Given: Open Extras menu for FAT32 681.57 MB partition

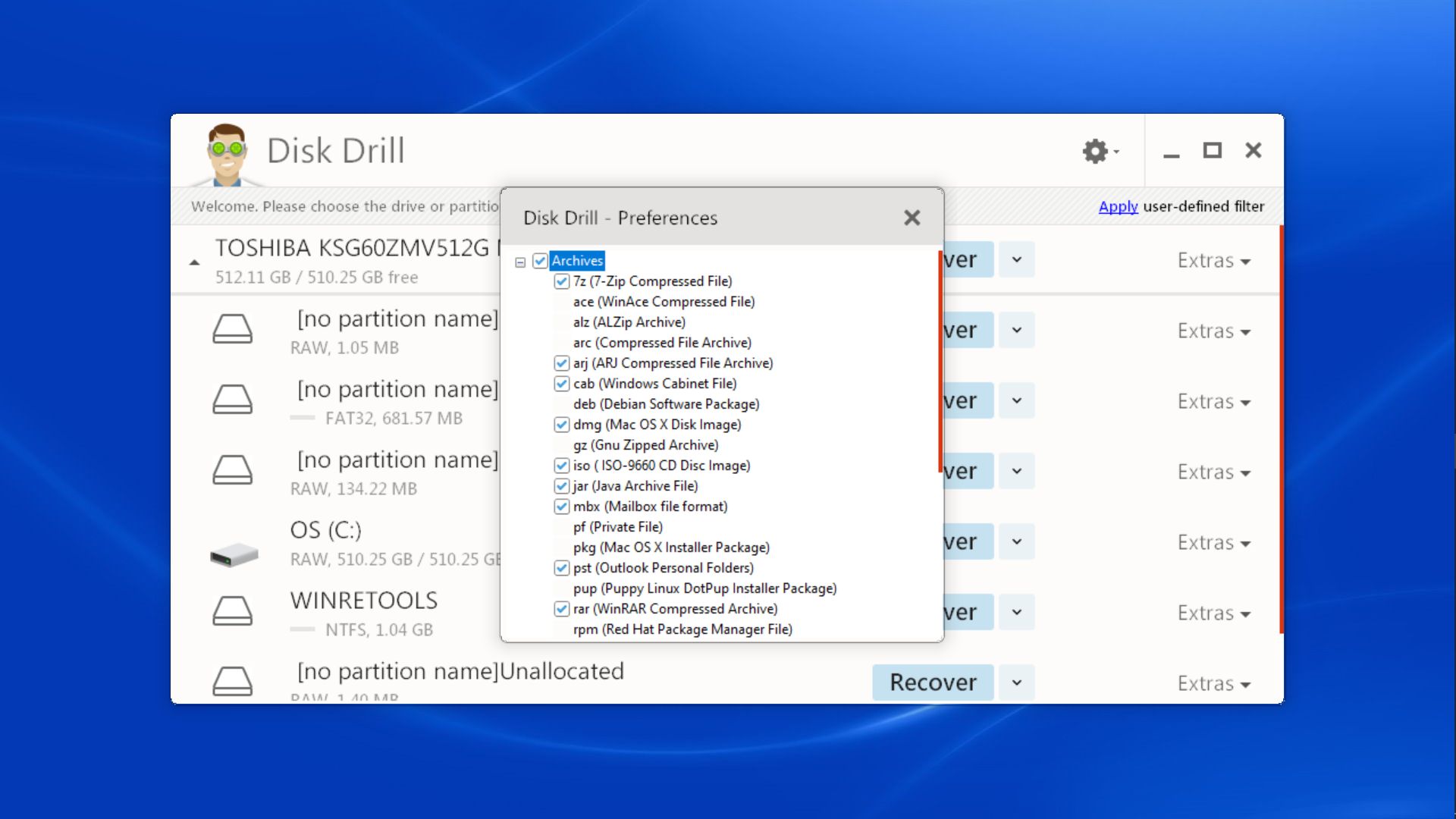Looking at the screenshot, I should point(1213,401).
